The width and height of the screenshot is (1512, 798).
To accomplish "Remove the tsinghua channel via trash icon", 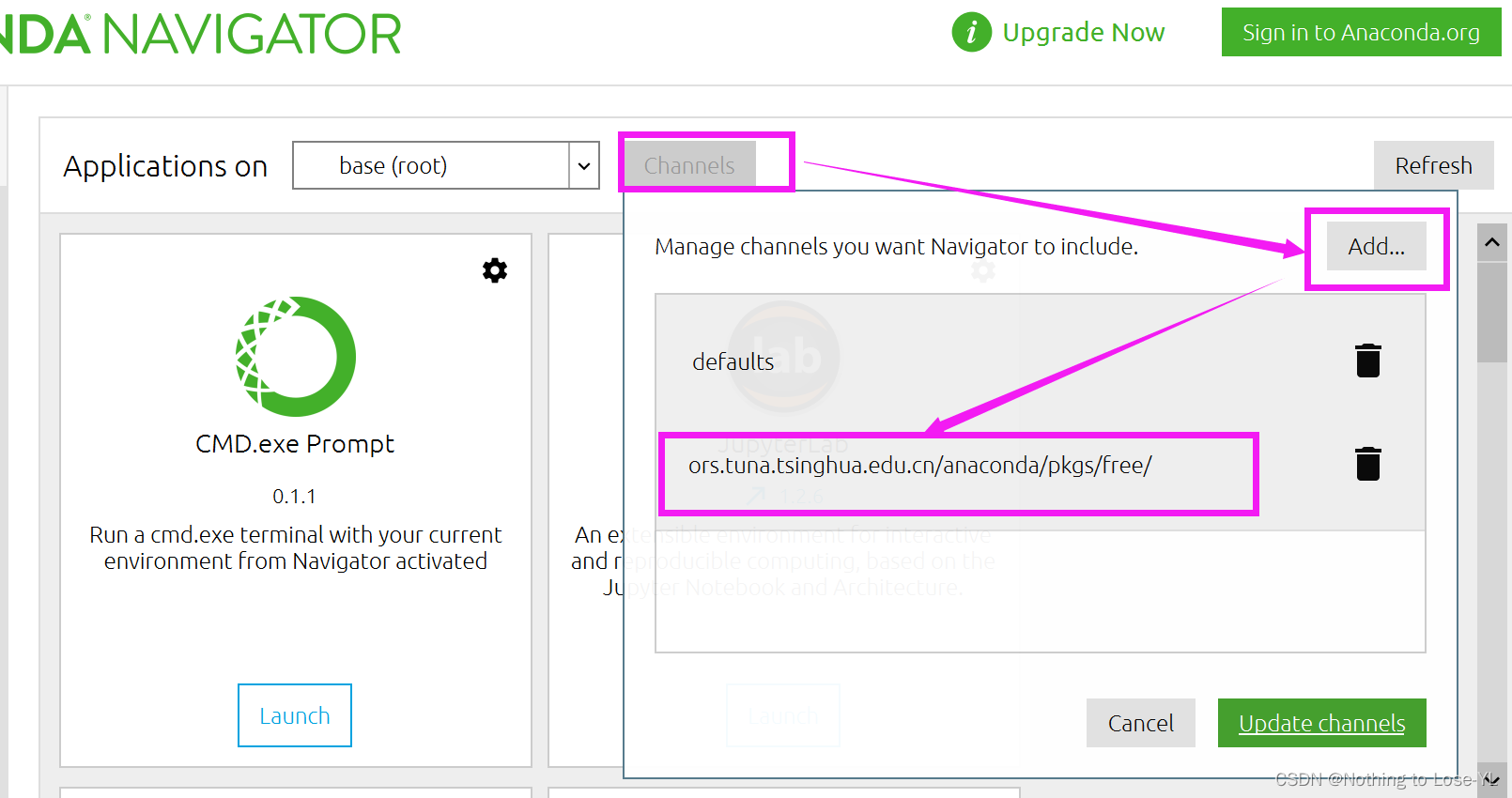I will (x=1368, y=464).
